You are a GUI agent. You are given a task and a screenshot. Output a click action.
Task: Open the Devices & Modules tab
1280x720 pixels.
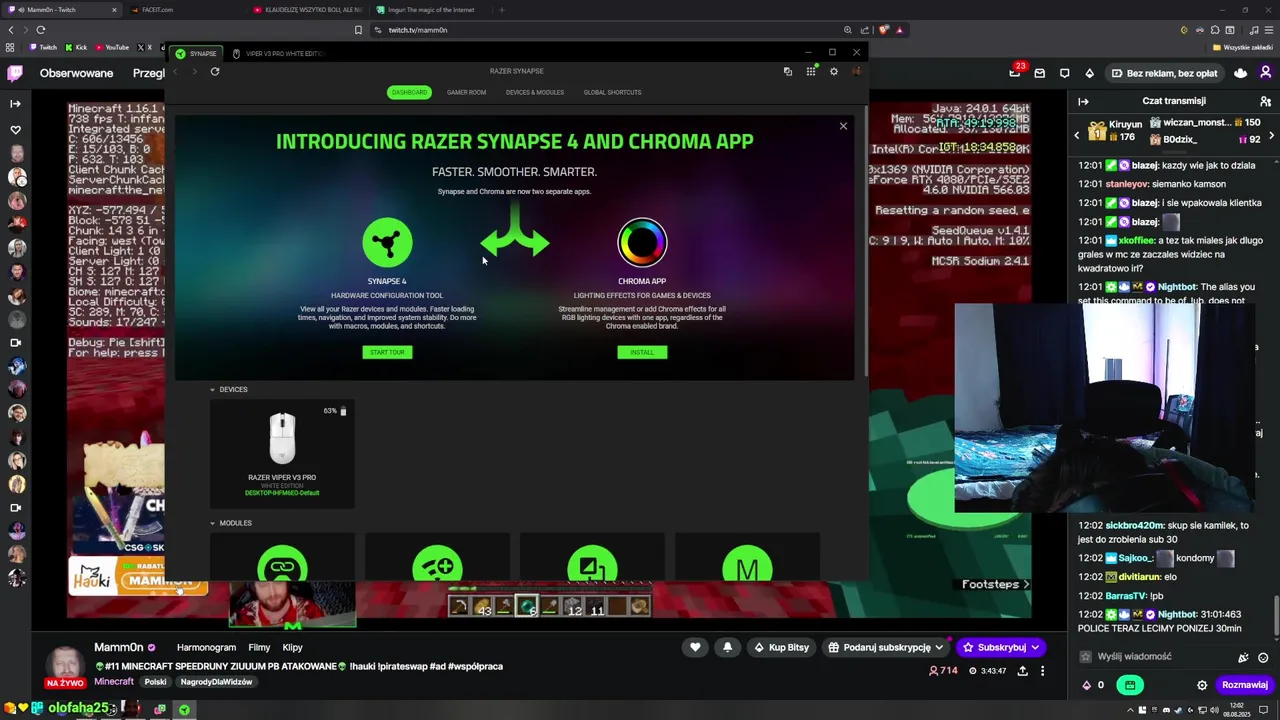534,92
